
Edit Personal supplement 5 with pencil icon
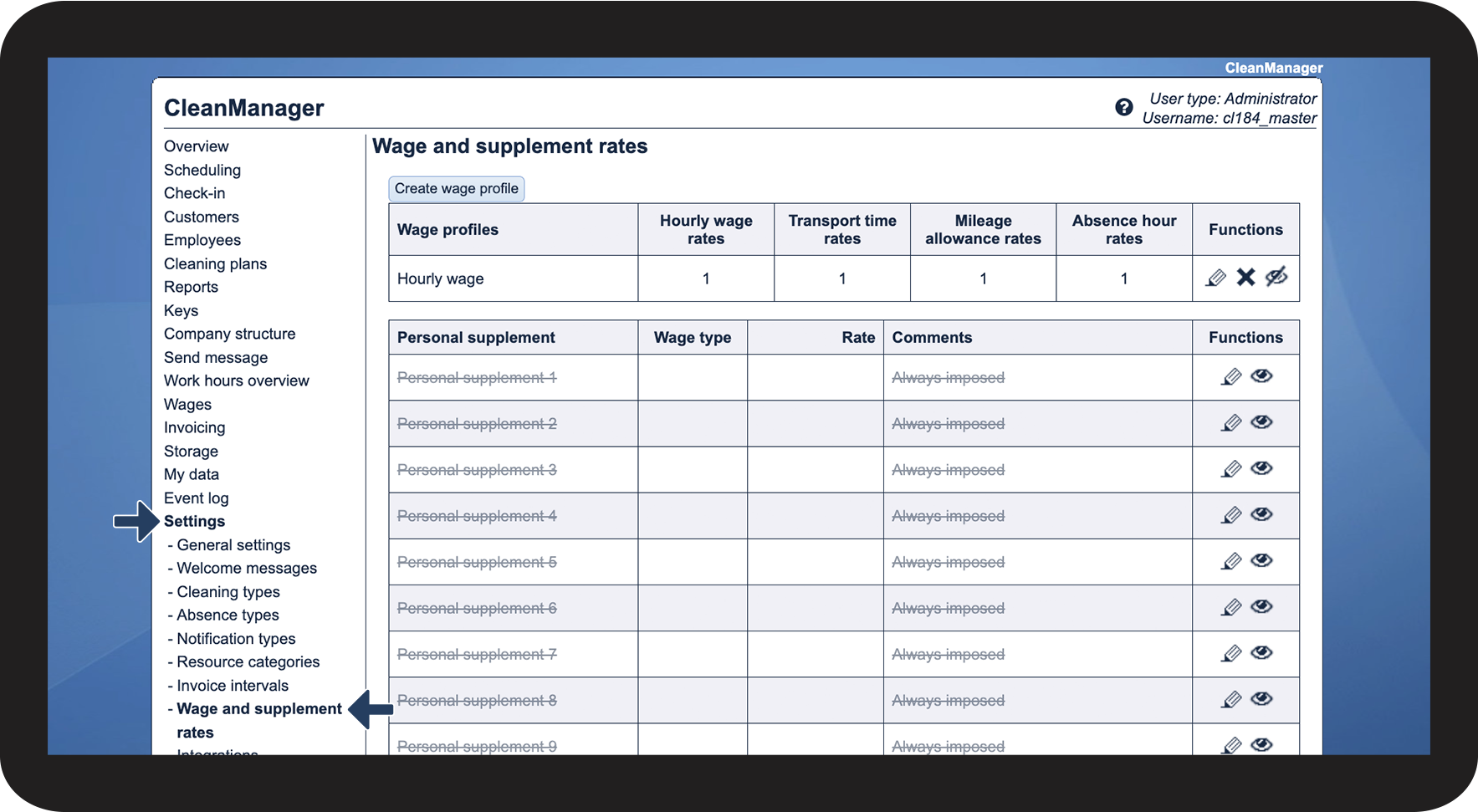pyautogui.click(x=1231, y=561)
